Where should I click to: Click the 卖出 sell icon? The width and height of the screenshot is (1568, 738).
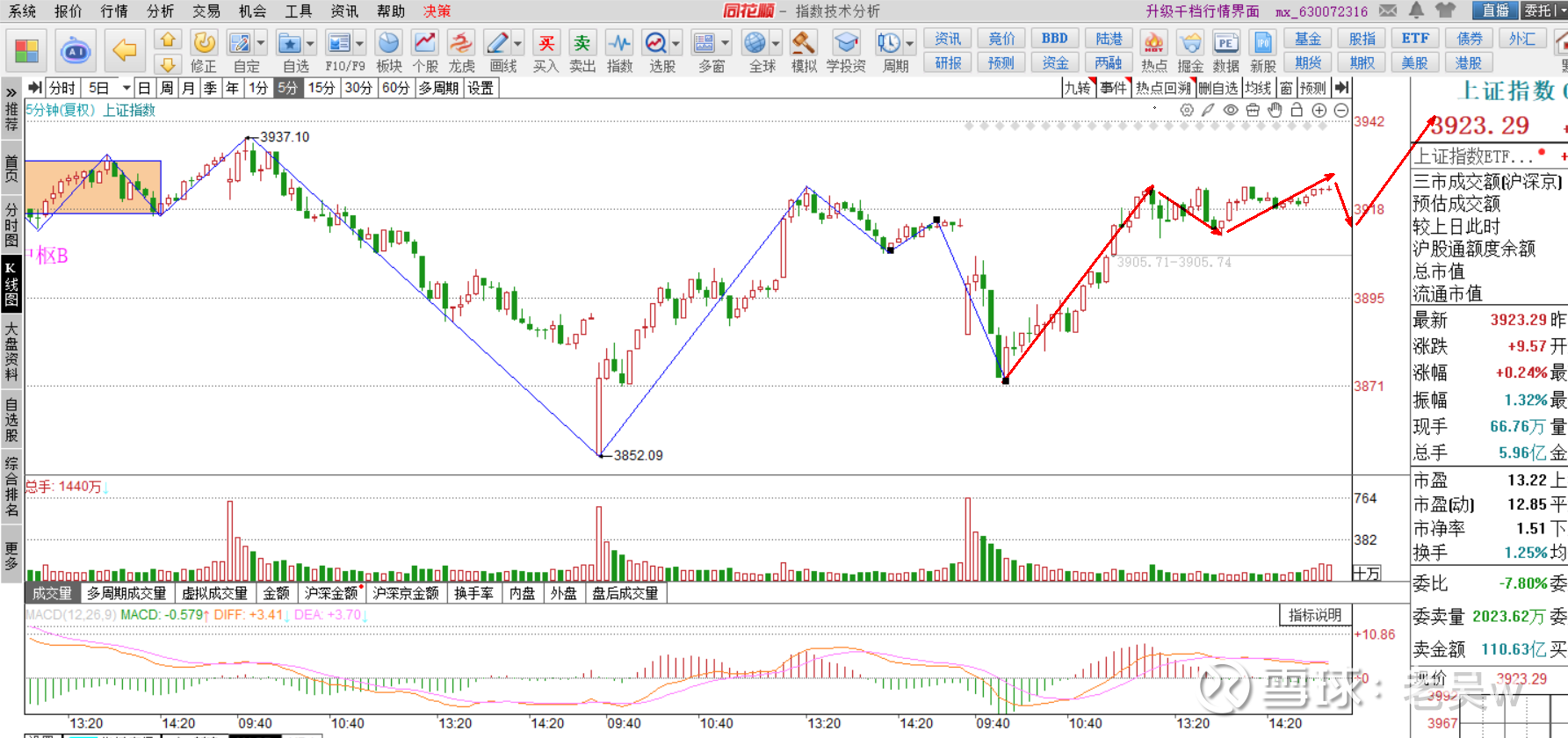pos(582,44)
